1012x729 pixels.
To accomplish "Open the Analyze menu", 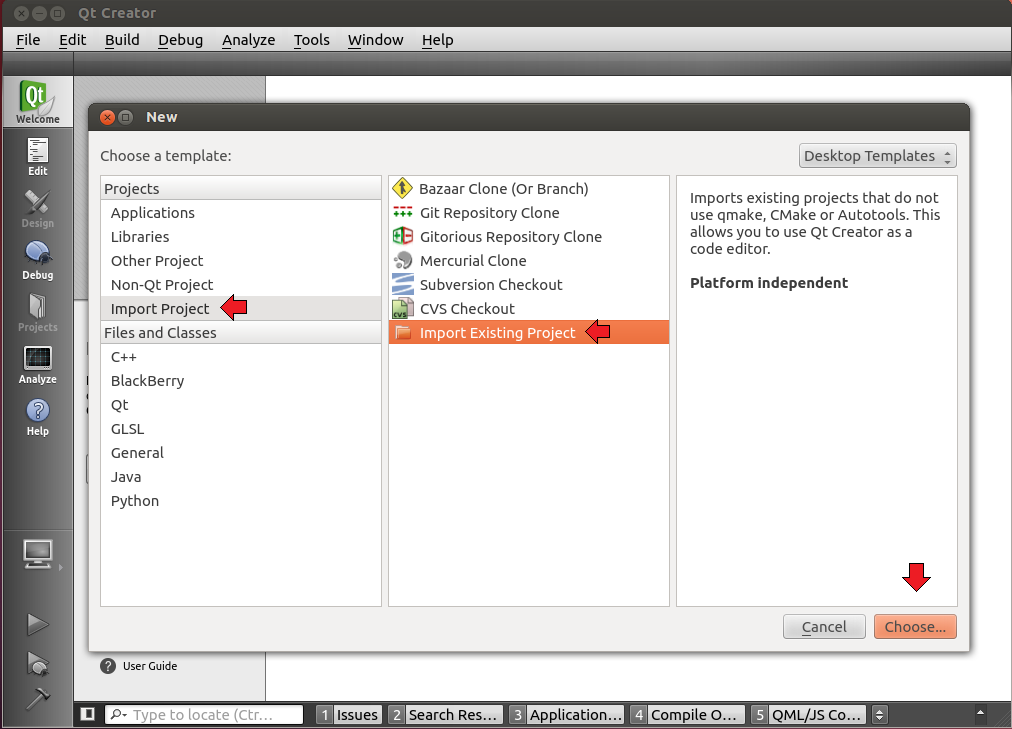I will click(248, 40).
